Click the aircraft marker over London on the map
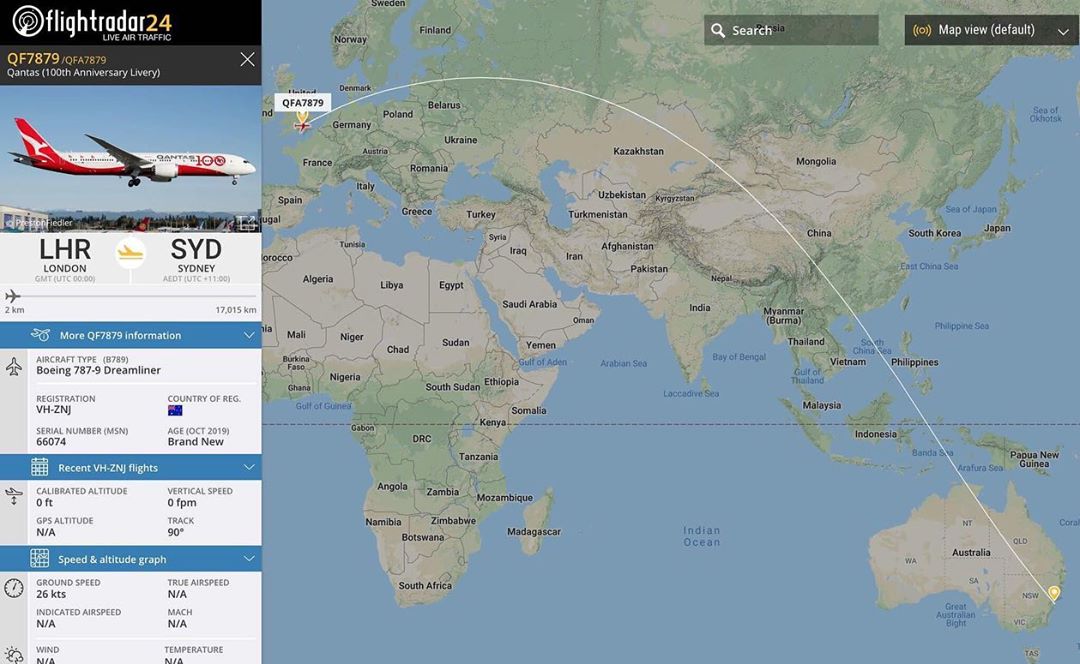Screen dimensions: 1080x664 (x=302, y=123)
